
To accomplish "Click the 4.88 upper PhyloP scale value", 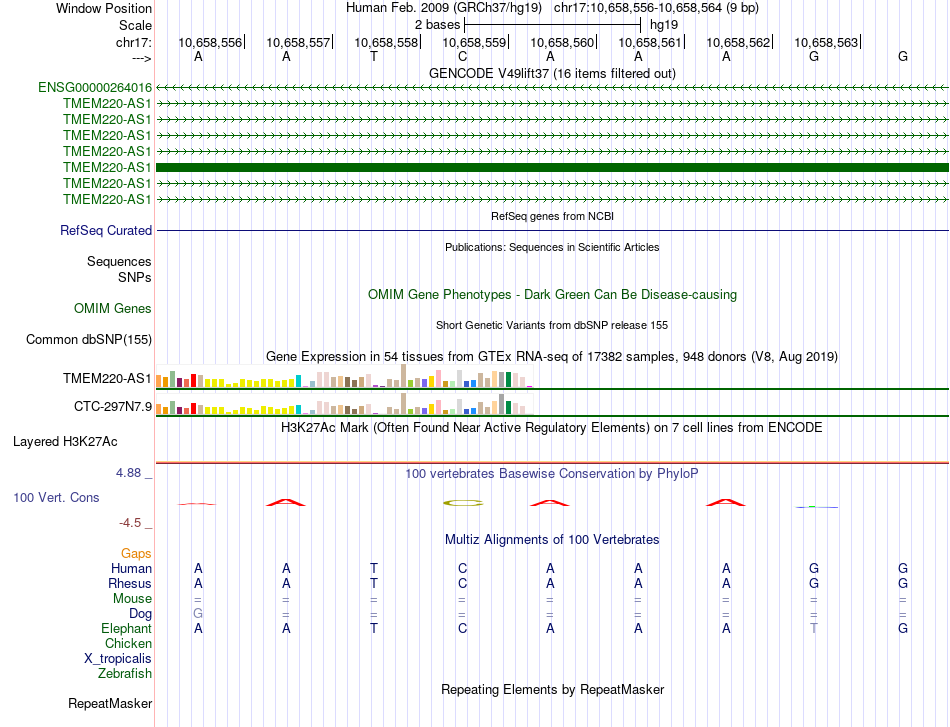I will coord(128,473).
